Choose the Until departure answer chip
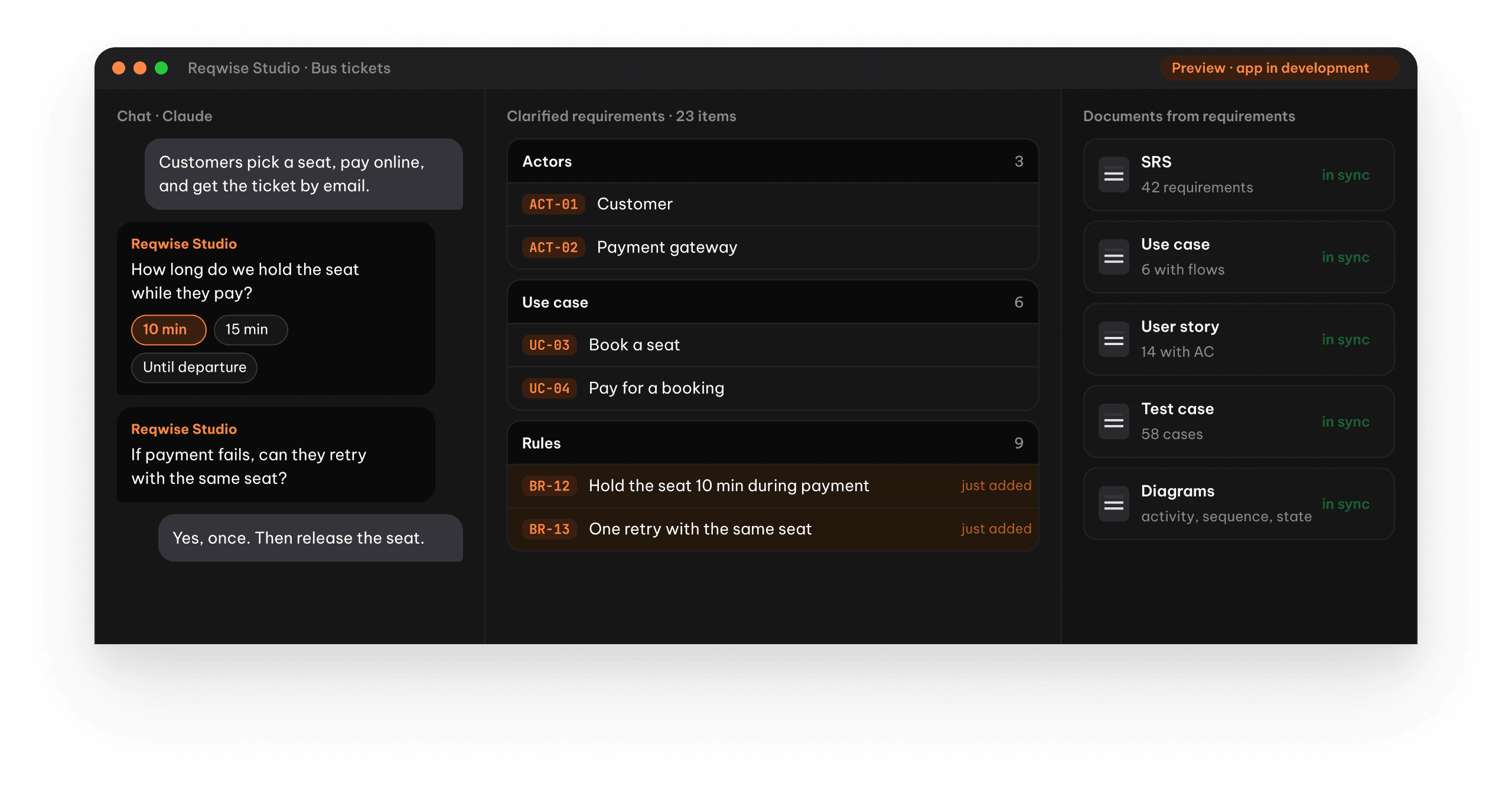Screen dimensions: 1512x786 (194, 368)
